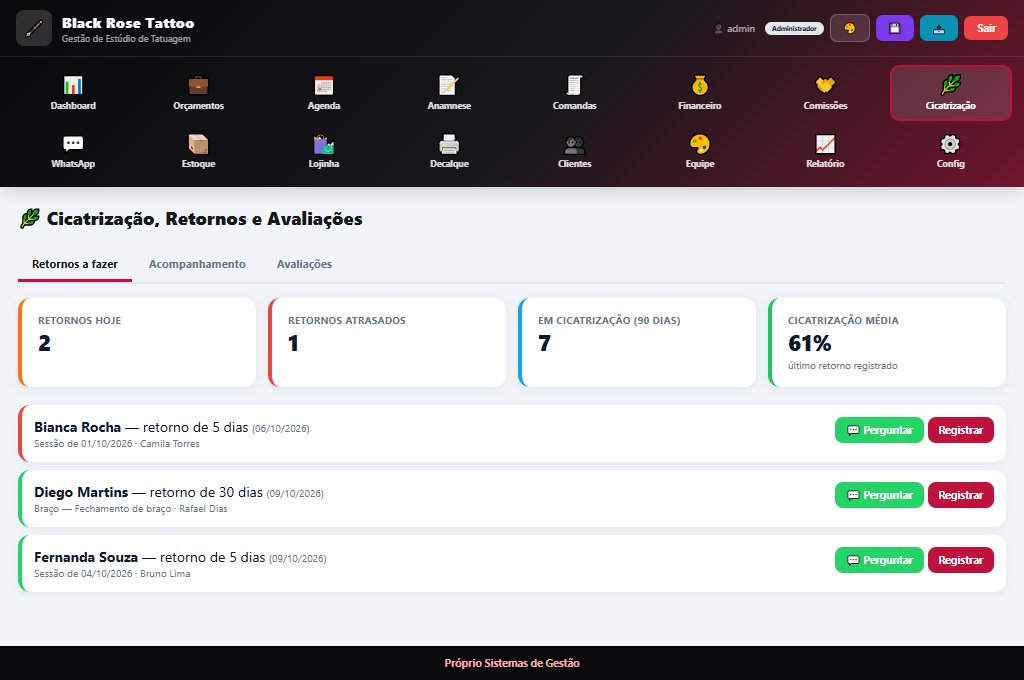Open the Anamnese form section
Image resolution: width=1024 pixels, height=680 pixels.
pos(449,93)
